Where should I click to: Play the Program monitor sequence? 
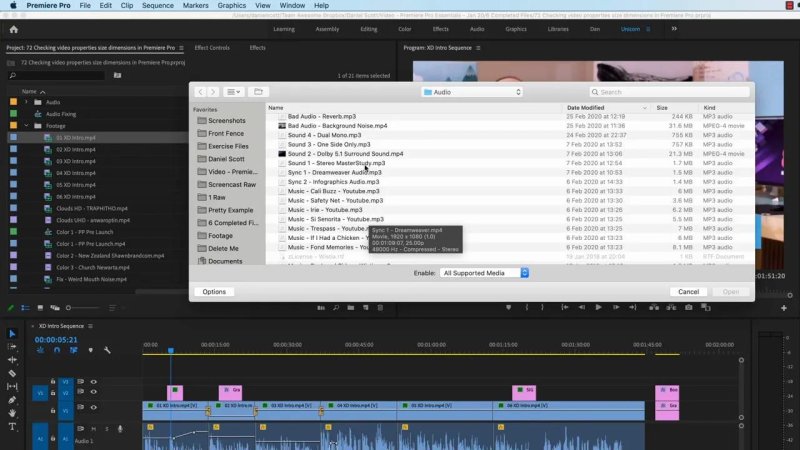[x=598, y=307]
